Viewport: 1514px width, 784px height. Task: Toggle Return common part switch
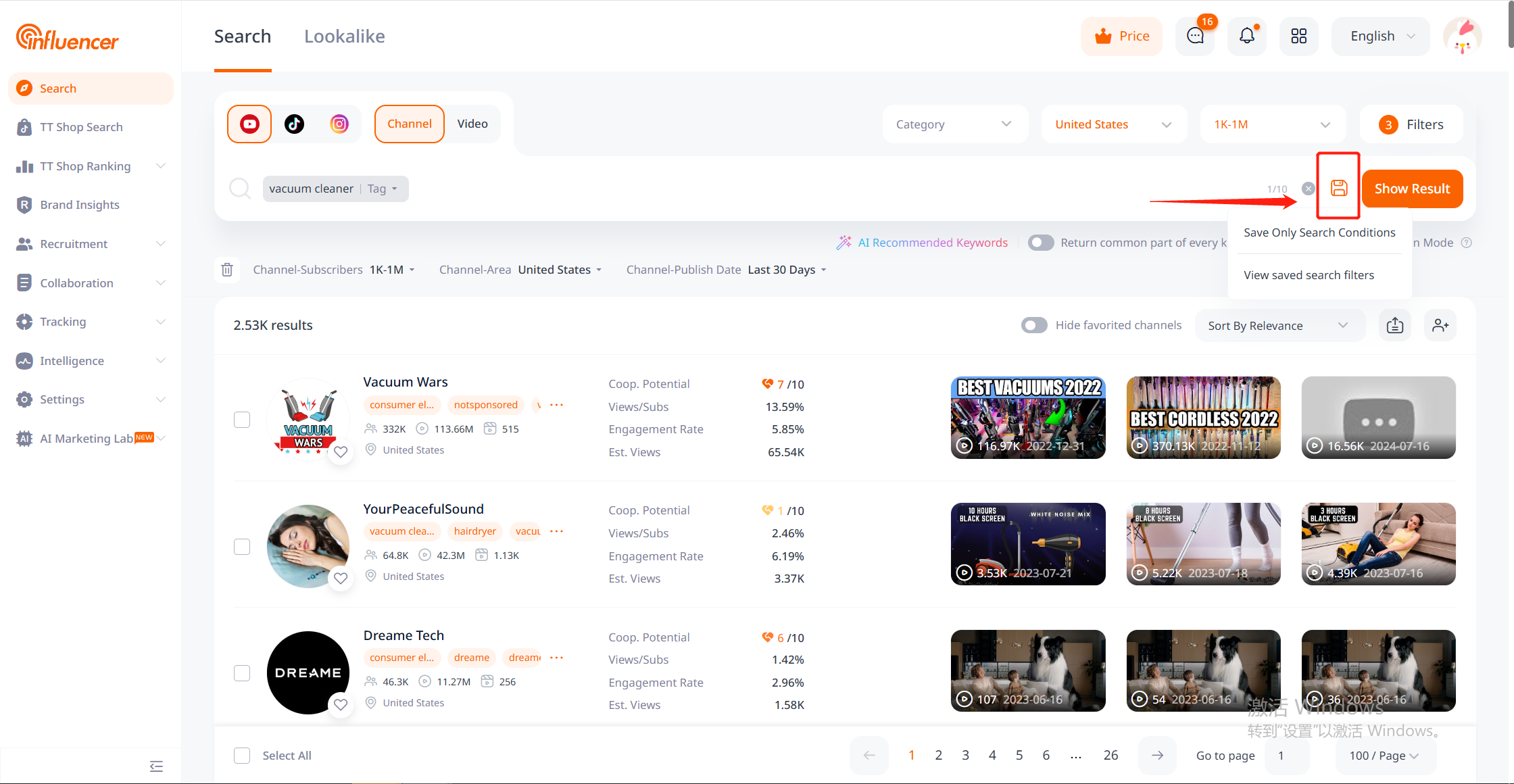tap(1041, 243)
